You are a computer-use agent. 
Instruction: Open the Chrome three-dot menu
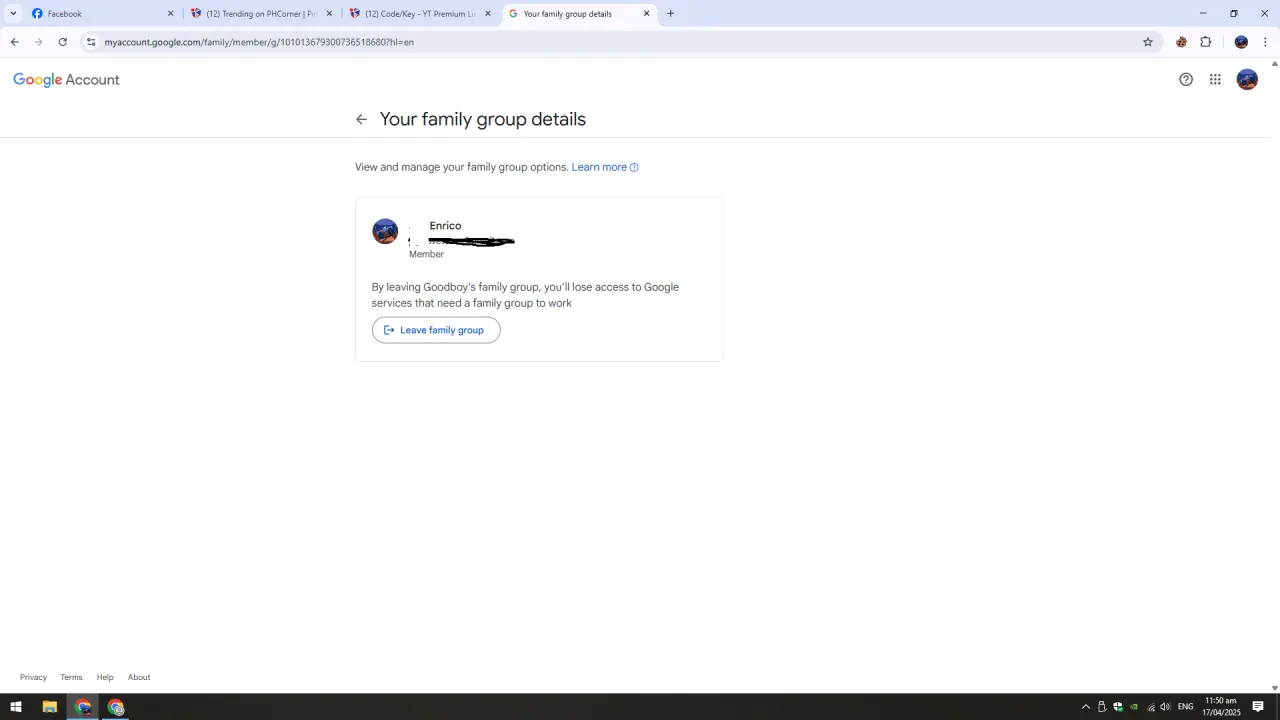tap(1265, 42)
